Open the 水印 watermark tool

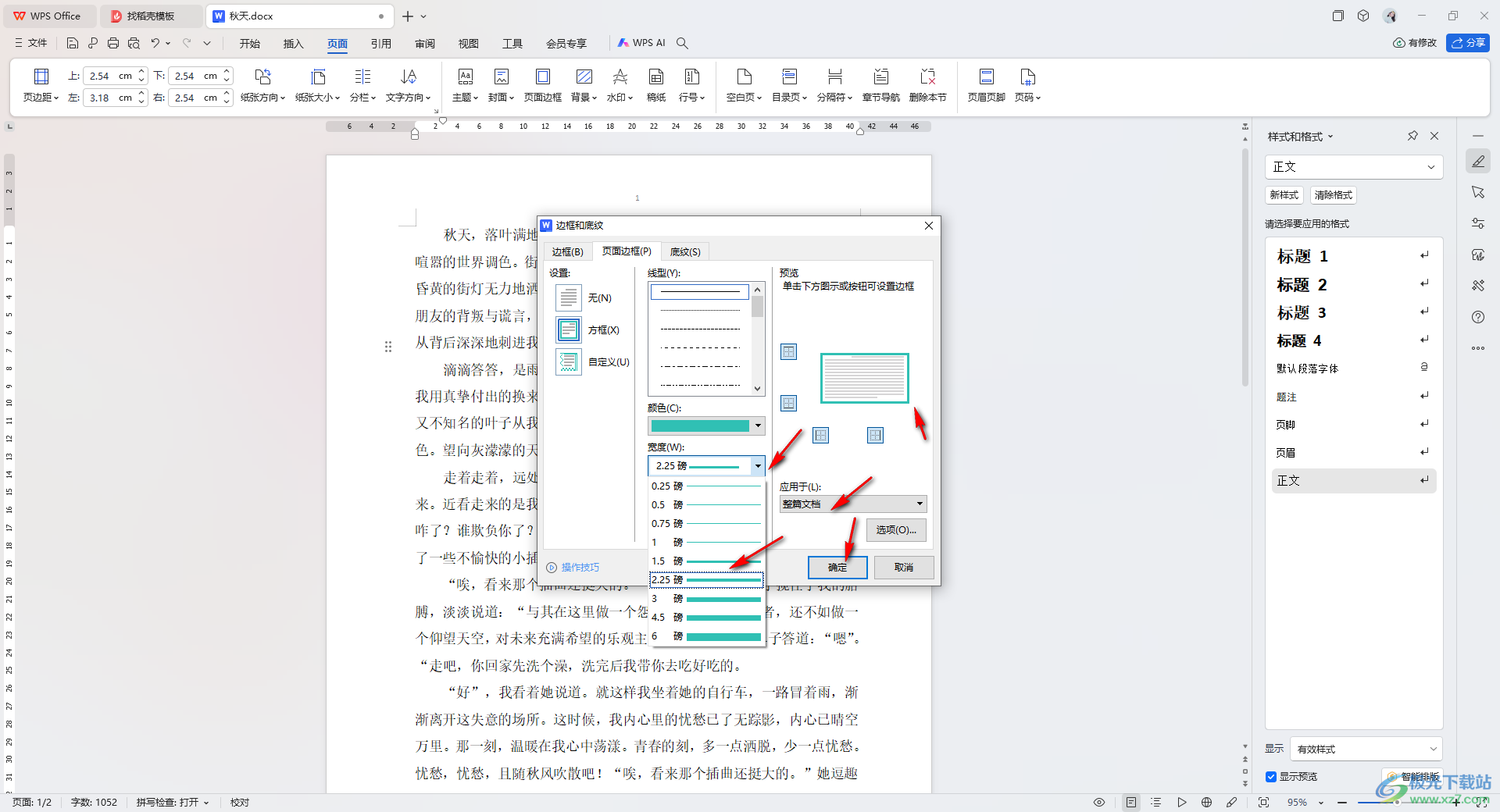(620, 85)
